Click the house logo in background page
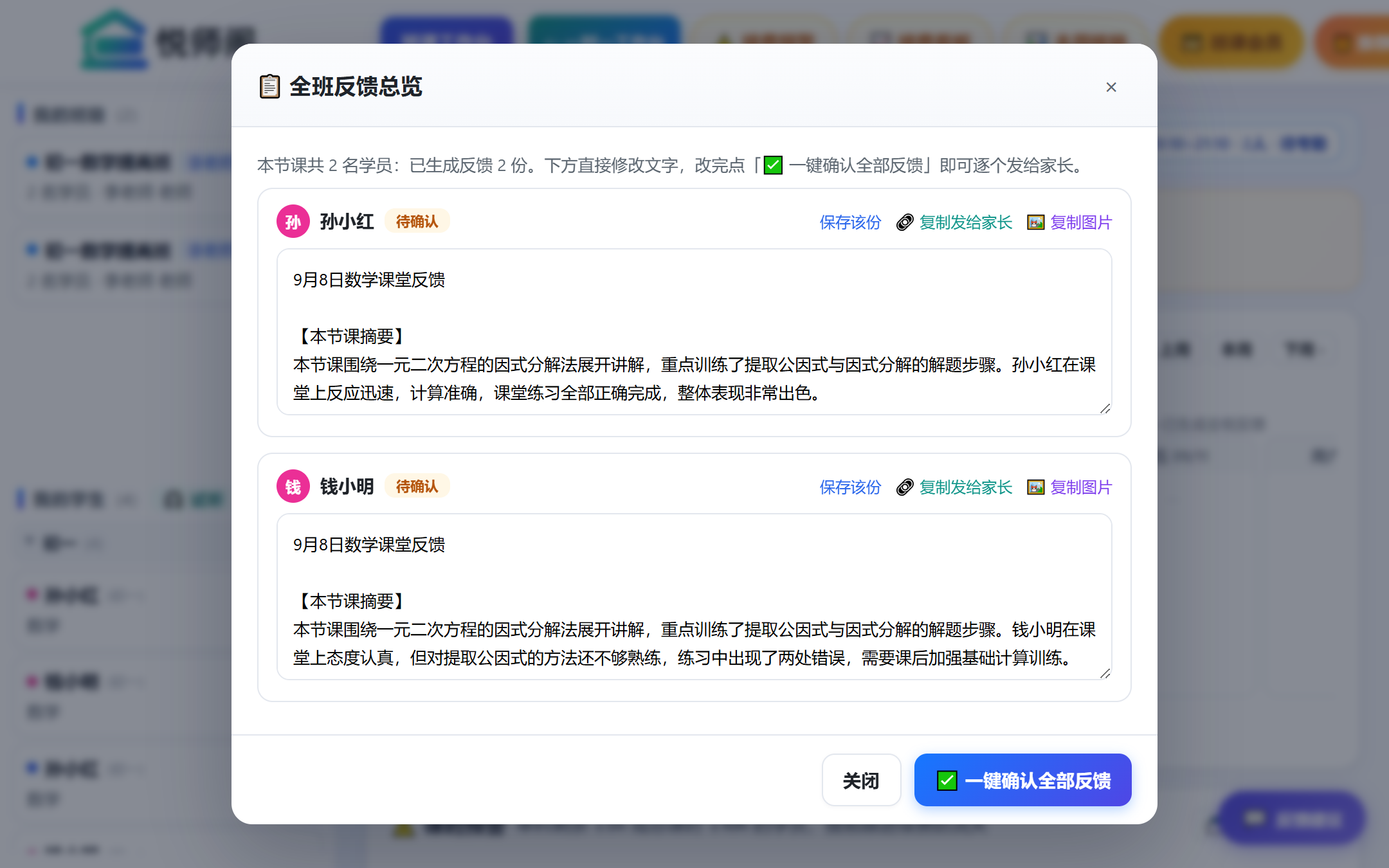This screenshot has width=1389, height=868. point(114,39)
